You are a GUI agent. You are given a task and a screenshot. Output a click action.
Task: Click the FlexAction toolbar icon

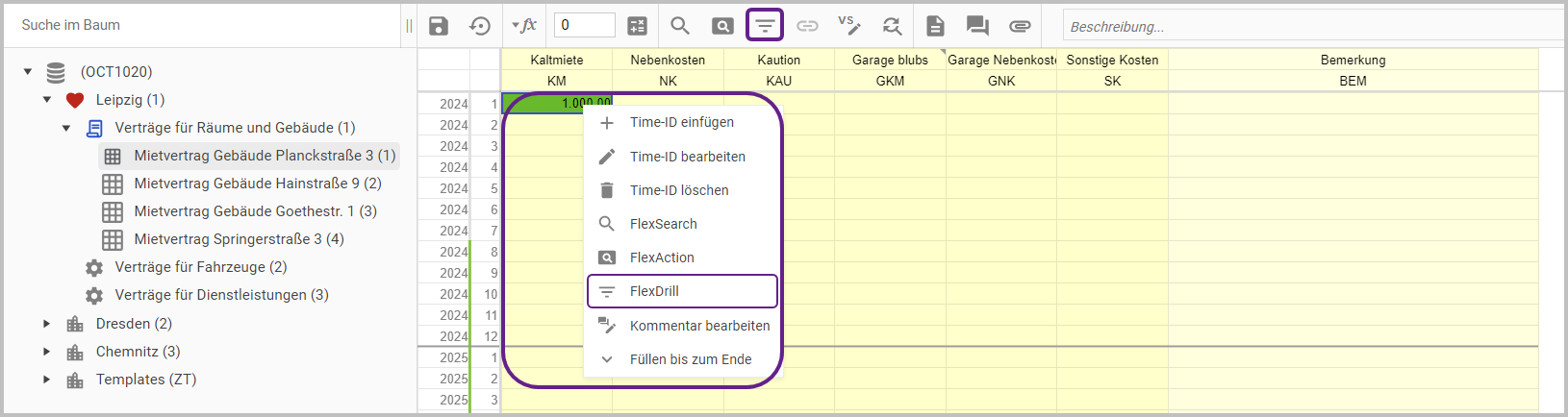[x=722, y=26]
